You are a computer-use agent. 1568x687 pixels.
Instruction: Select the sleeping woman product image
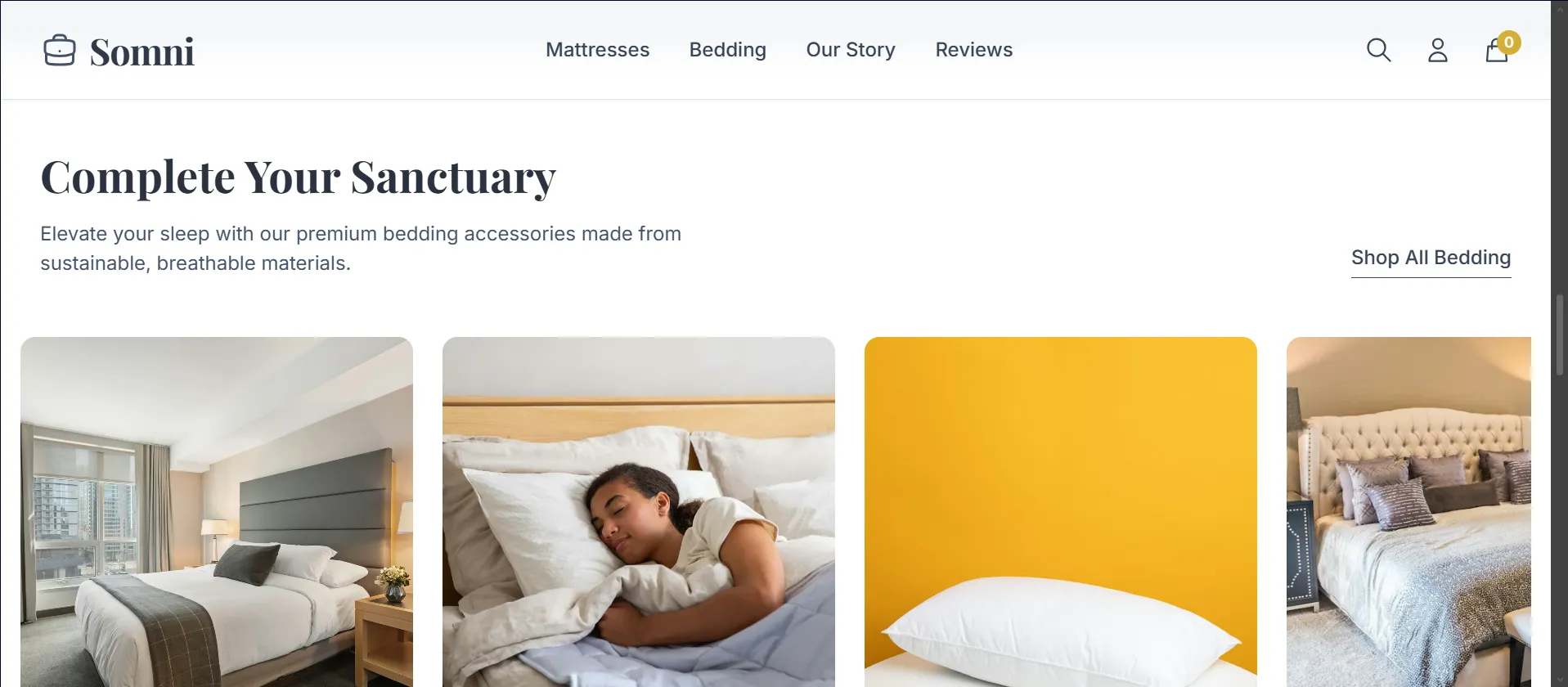tap(639, 512)
